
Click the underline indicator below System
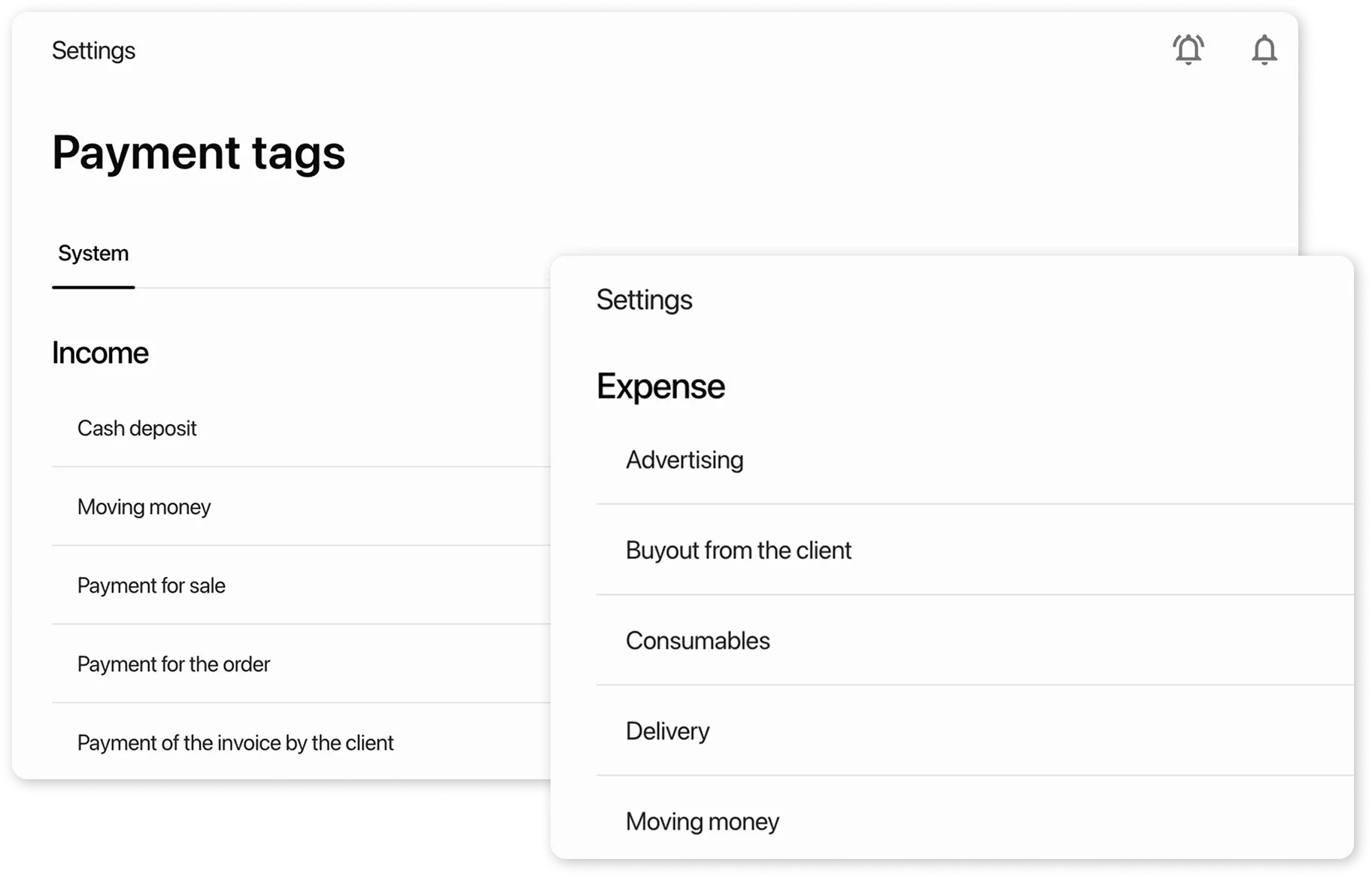[x=93, y=287]
